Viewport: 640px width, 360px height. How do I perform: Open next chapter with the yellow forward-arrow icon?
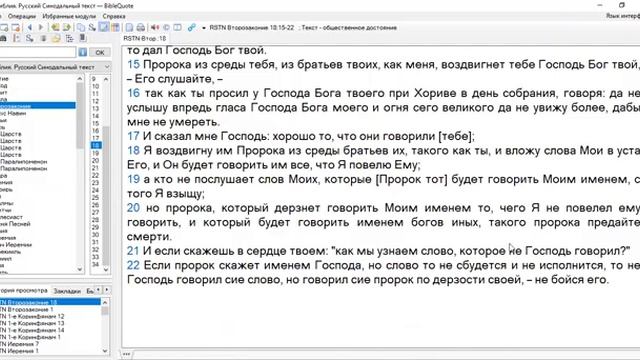click(67, 27)
